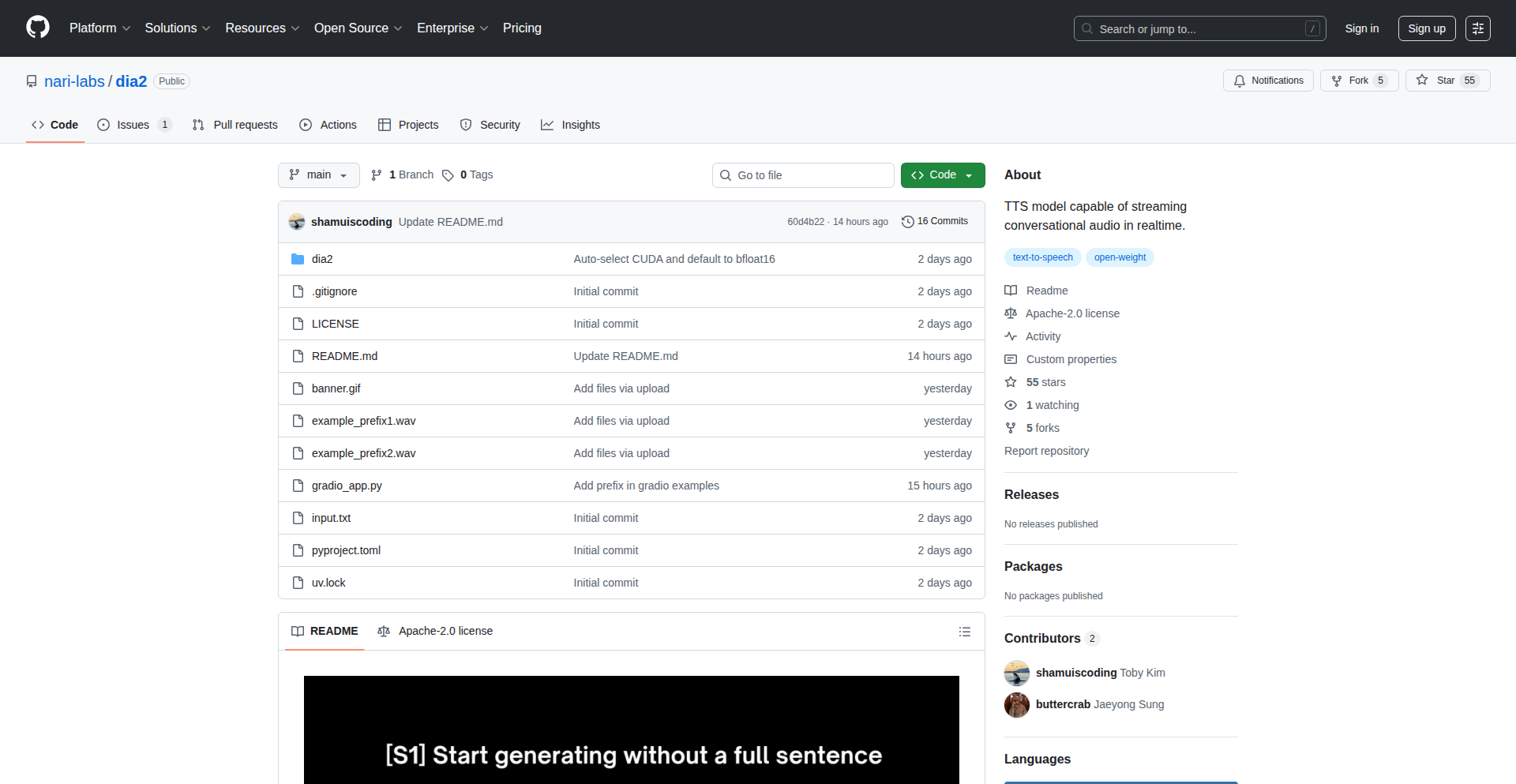Click the Sign up button

tap(1426, 28)
